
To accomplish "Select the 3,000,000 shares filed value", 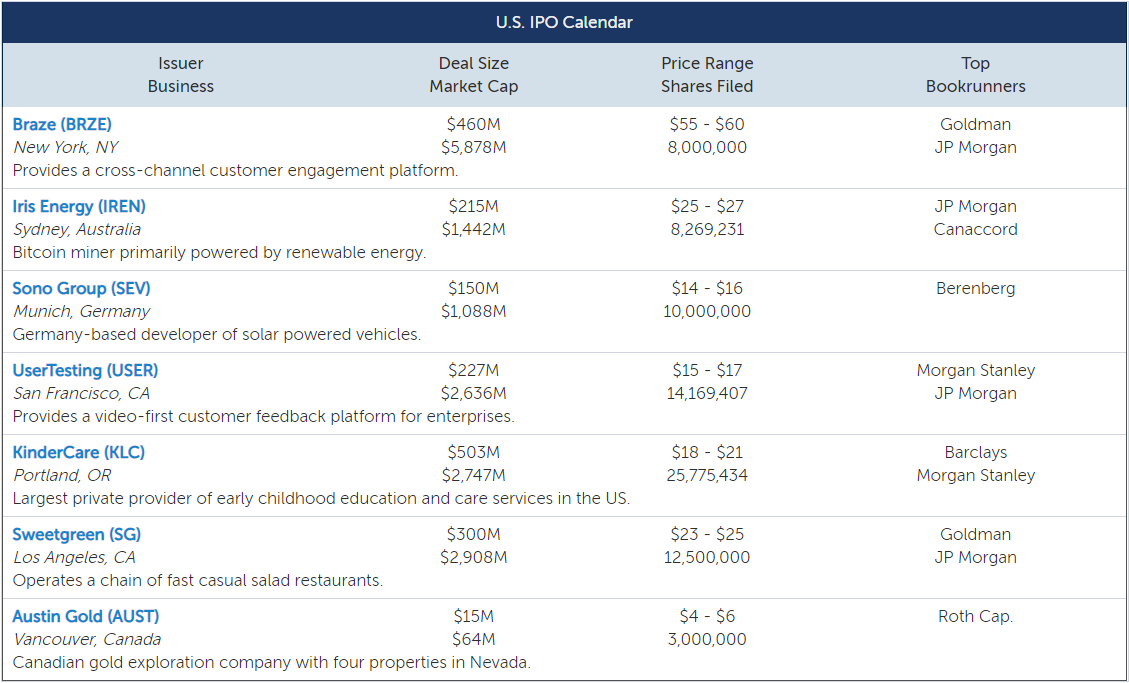I will (x=707, y=640).
